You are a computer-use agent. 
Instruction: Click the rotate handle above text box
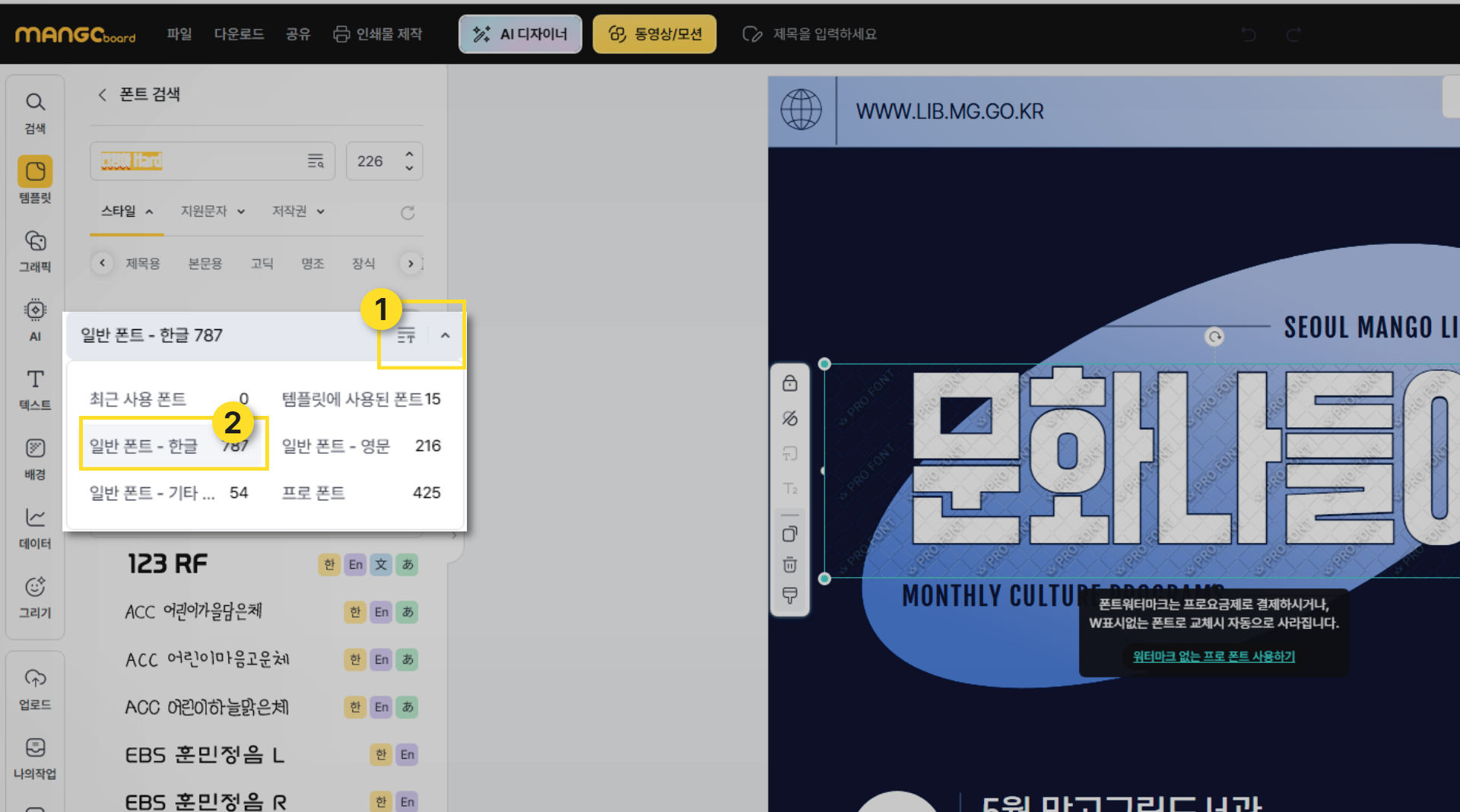tap(1214, 337)
